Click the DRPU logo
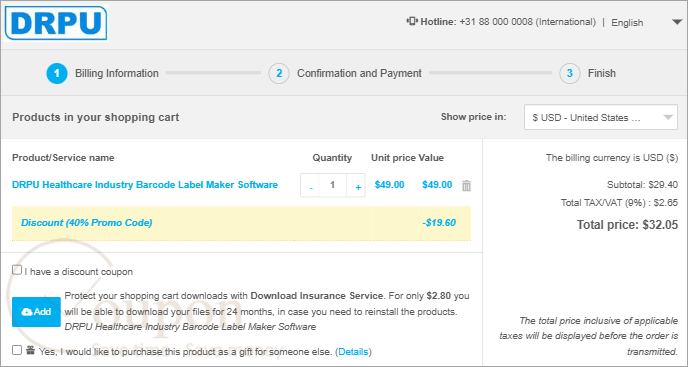 tap(56, 23)
